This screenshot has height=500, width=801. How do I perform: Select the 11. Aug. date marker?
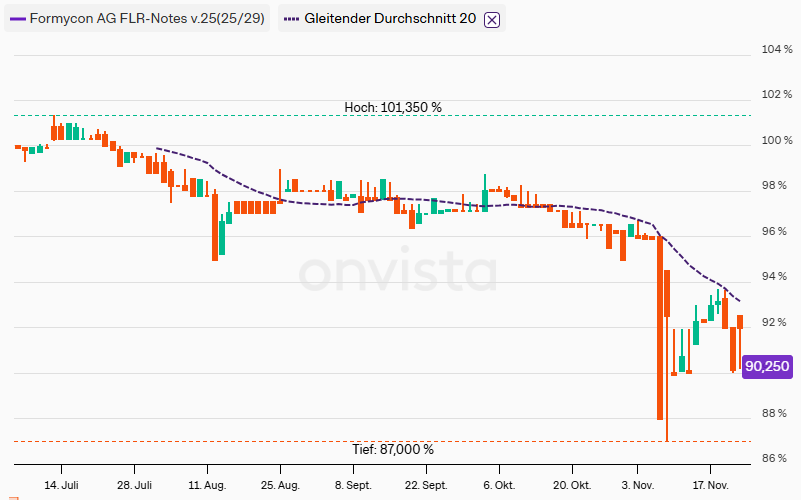[x=206, y=485]
